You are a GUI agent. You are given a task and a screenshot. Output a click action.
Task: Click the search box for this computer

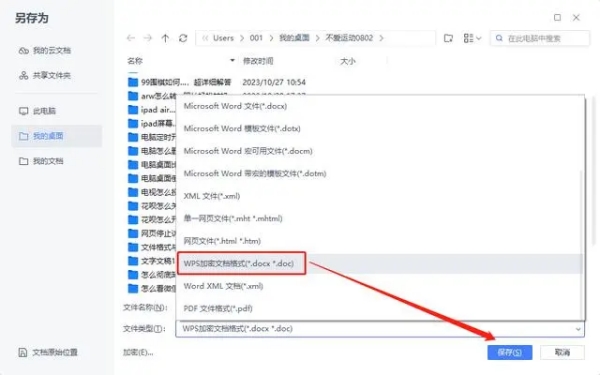point(540,38)
